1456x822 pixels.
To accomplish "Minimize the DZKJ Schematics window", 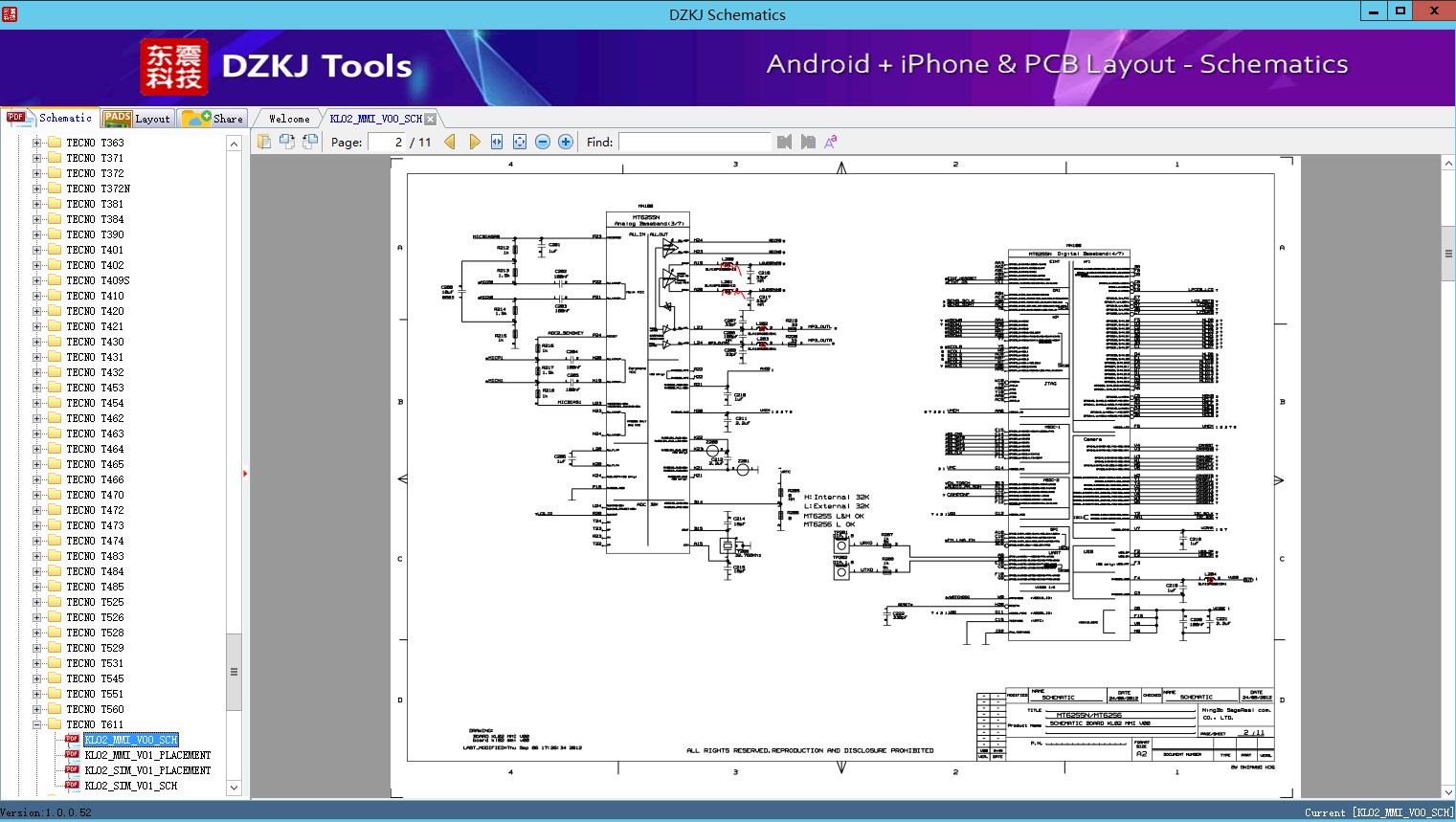I will point(1373,12).
